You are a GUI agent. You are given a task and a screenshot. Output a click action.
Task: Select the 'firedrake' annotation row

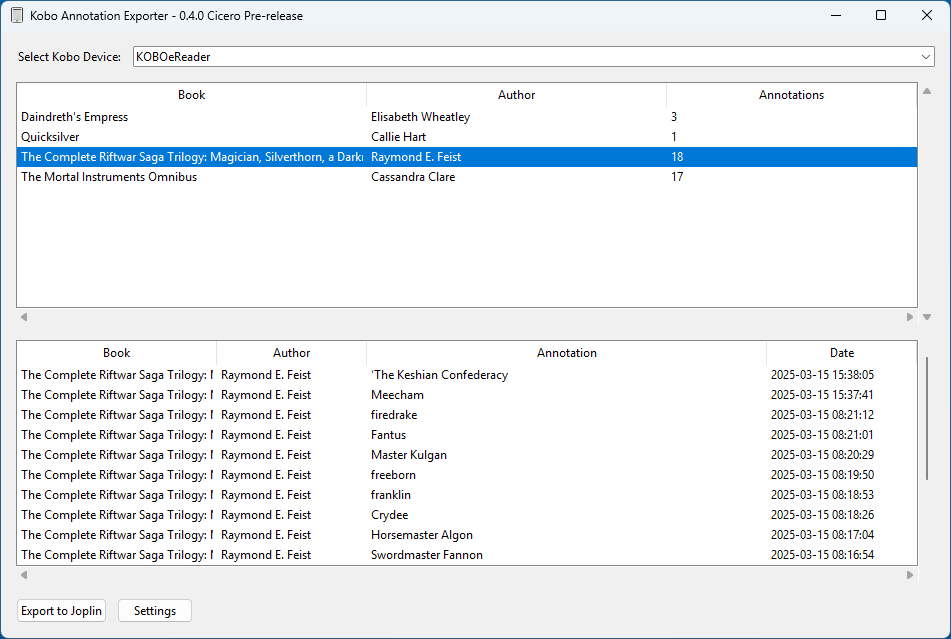(x=394, y=415)
